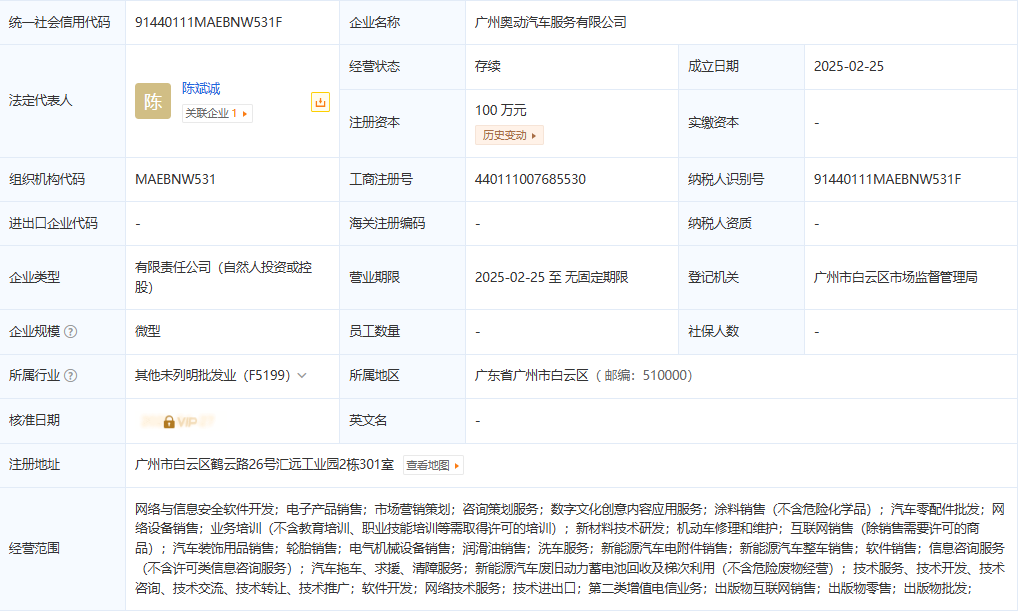The width and height of the screenshot is (1020, 614).
Task: Click the 陈 avatar thumbnail
Action: point(153,101)
